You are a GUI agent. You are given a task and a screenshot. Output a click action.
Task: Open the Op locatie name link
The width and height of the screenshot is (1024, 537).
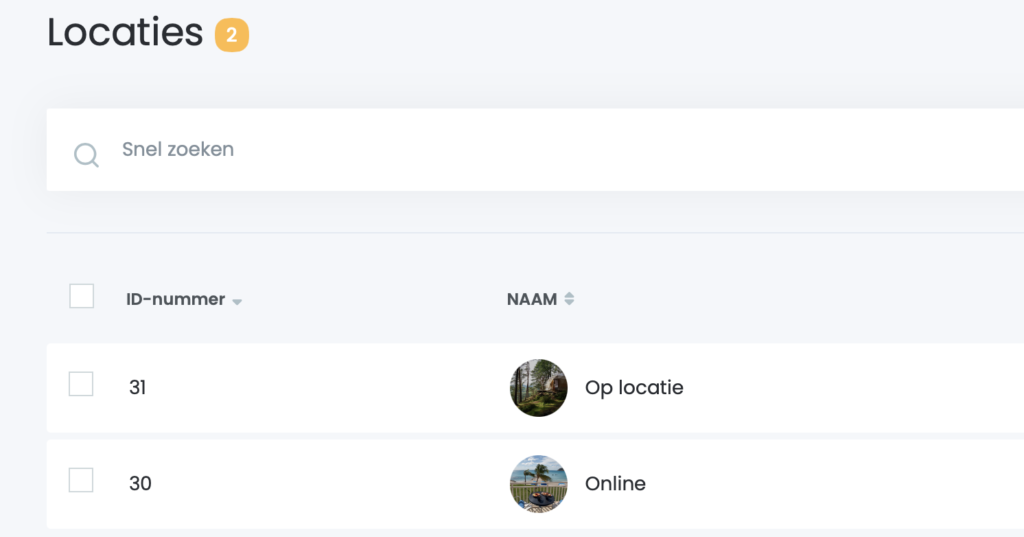pyautogui.click(x=634, y=388)
